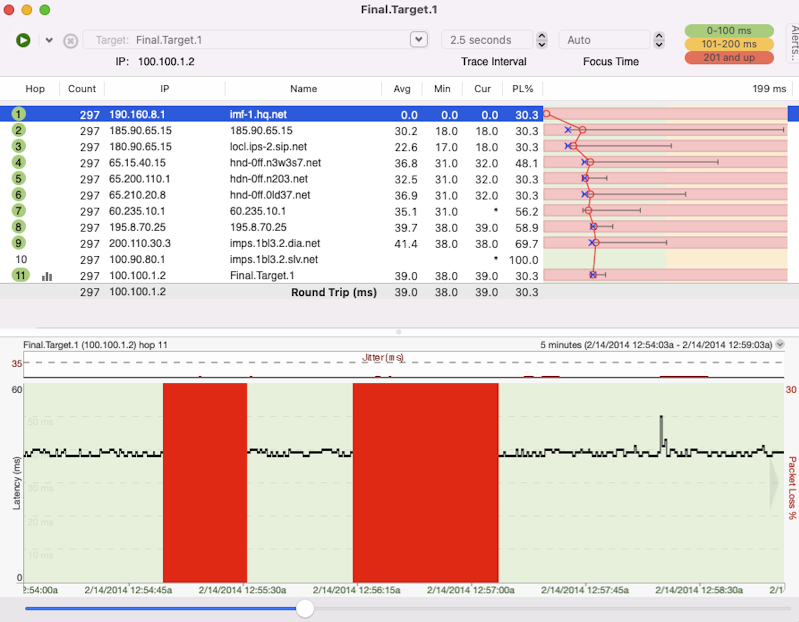Click the green 0-100 ms legend swatch

[729, 31]
